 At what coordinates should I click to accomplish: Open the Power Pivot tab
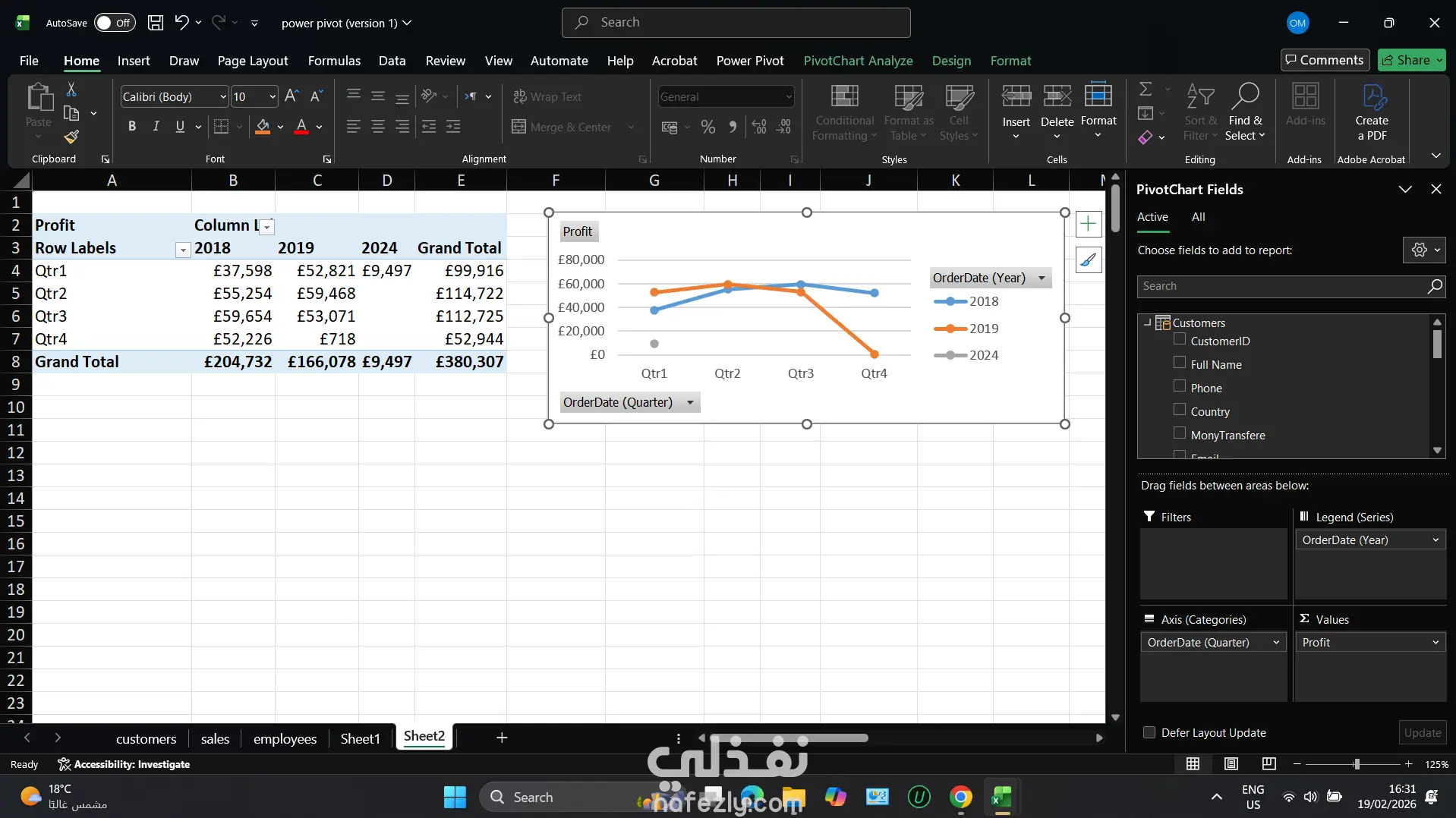click(x=750, y=61)
